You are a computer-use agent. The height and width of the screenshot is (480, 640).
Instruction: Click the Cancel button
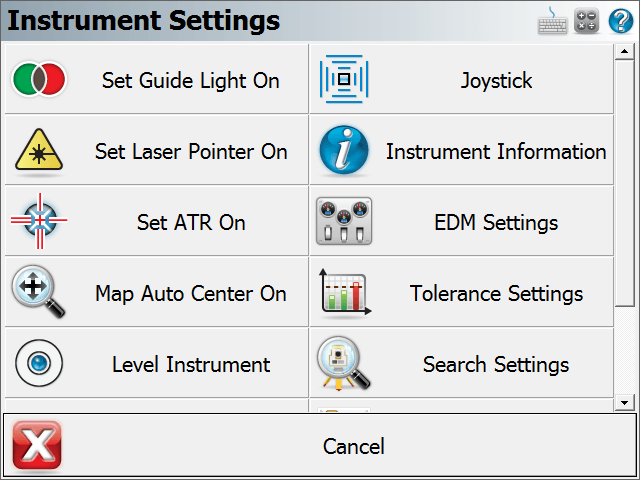click(x=320, y=446)
